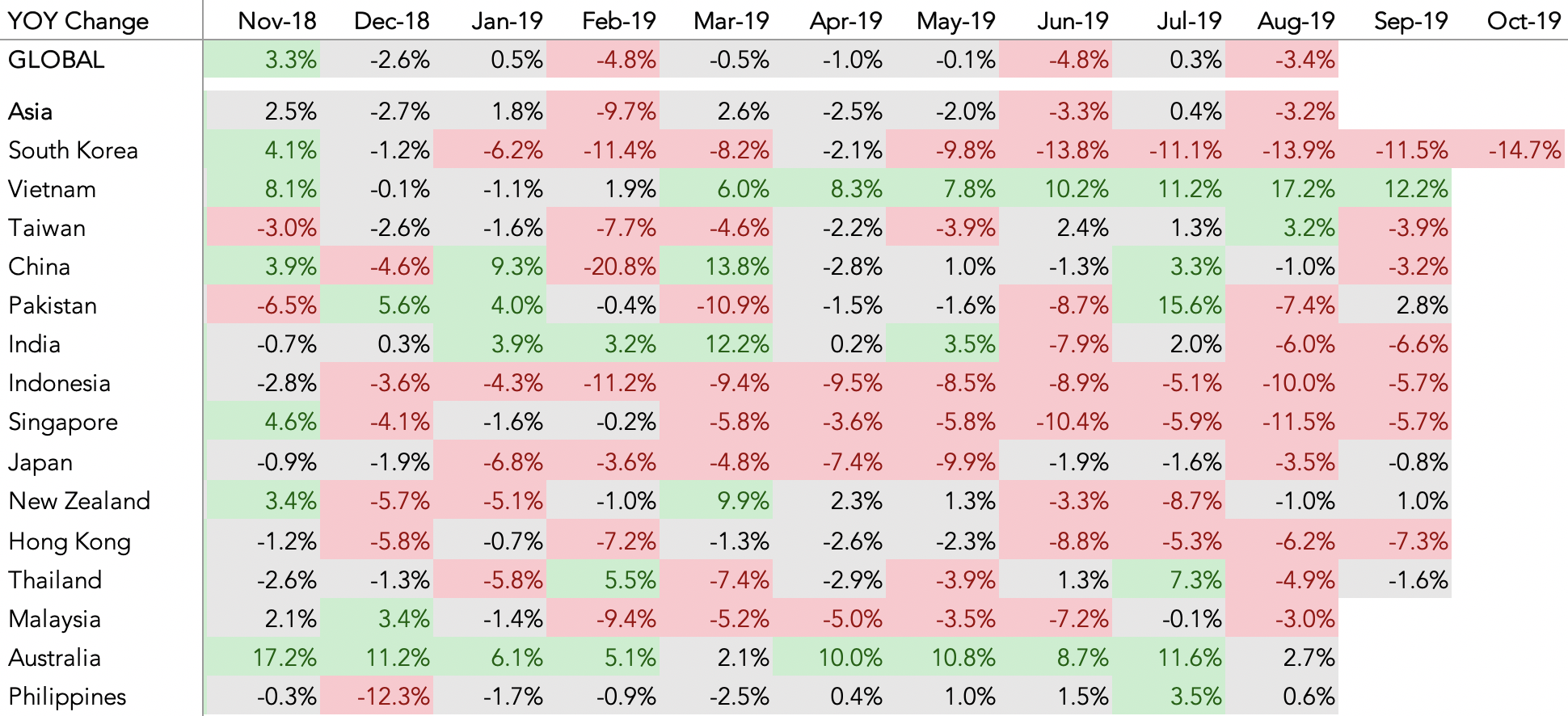Select the New Zealand row label
Image resolution: width=1568 pixels, height=716 pixels.
79,501
